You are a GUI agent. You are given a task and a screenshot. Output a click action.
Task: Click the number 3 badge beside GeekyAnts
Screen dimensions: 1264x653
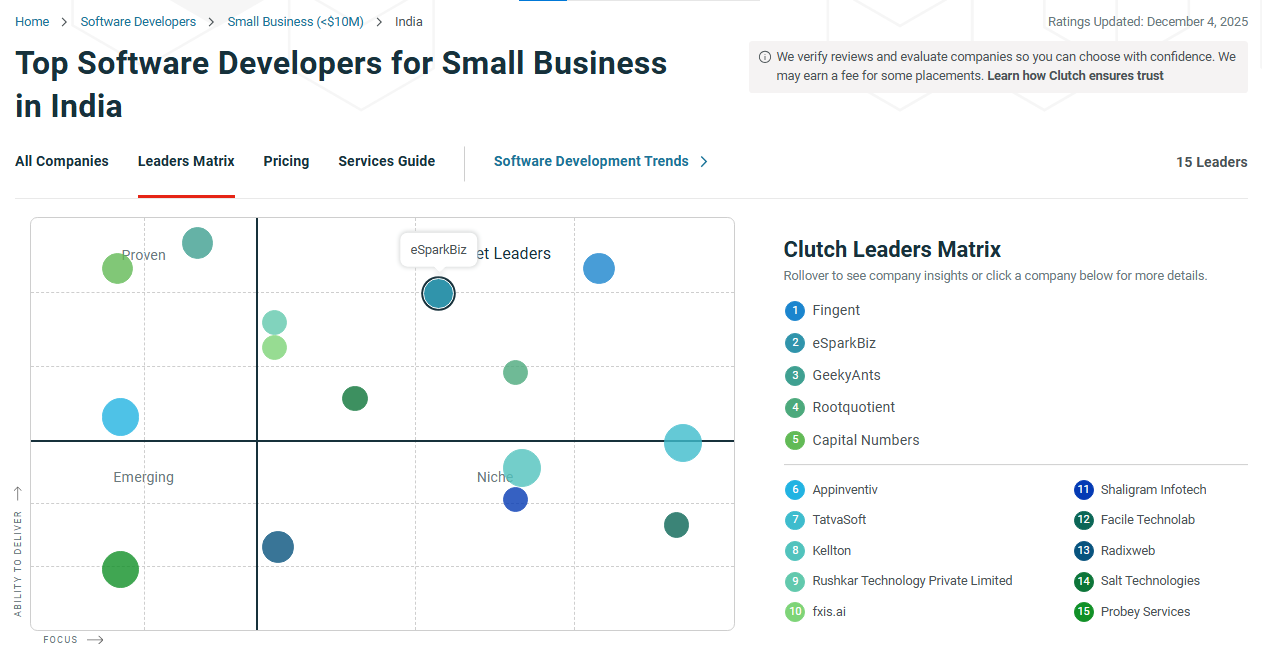[795, 376]
